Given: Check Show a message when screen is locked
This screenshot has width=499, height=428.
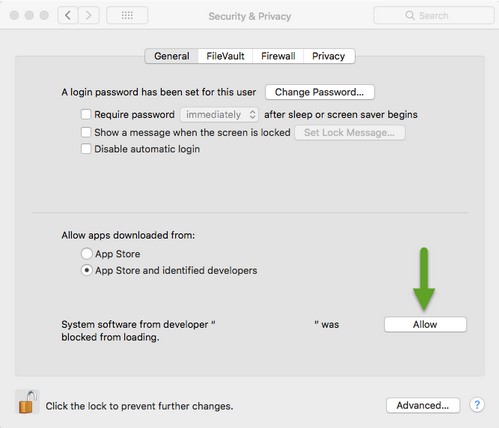Looking at the screenshot, I should (x=86, y=132).
